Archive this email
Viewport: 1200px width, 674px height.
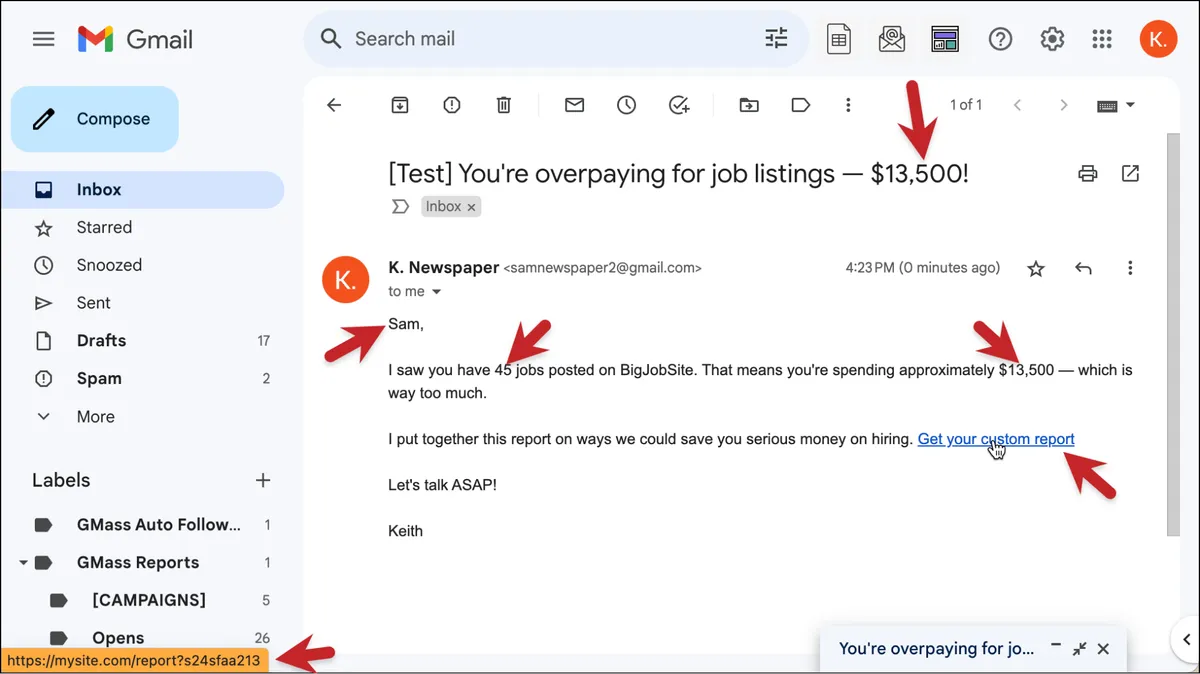click(400, 105)
